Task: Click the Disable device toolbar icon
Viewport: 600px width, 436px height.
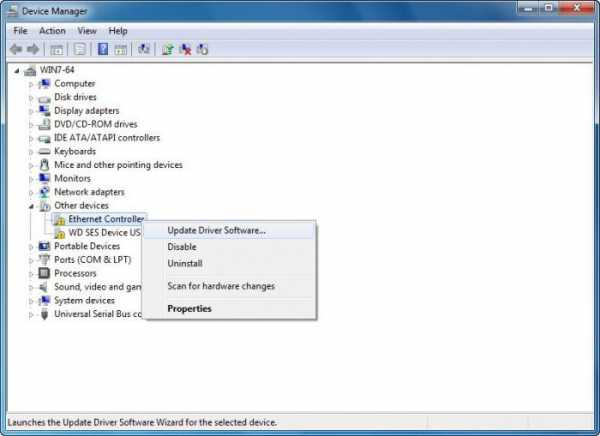Action: 202,49
